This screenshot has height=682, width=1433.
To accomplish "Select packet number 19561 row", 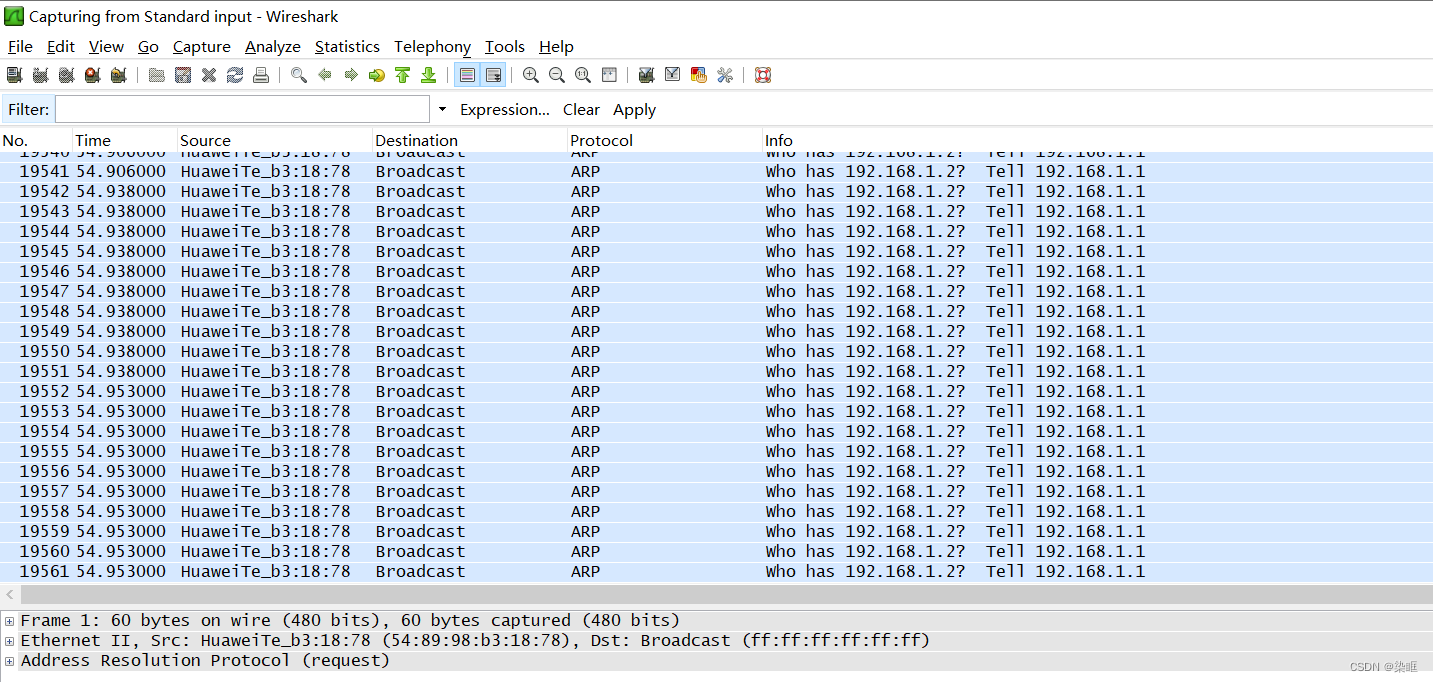I will [x=716, y=571].
